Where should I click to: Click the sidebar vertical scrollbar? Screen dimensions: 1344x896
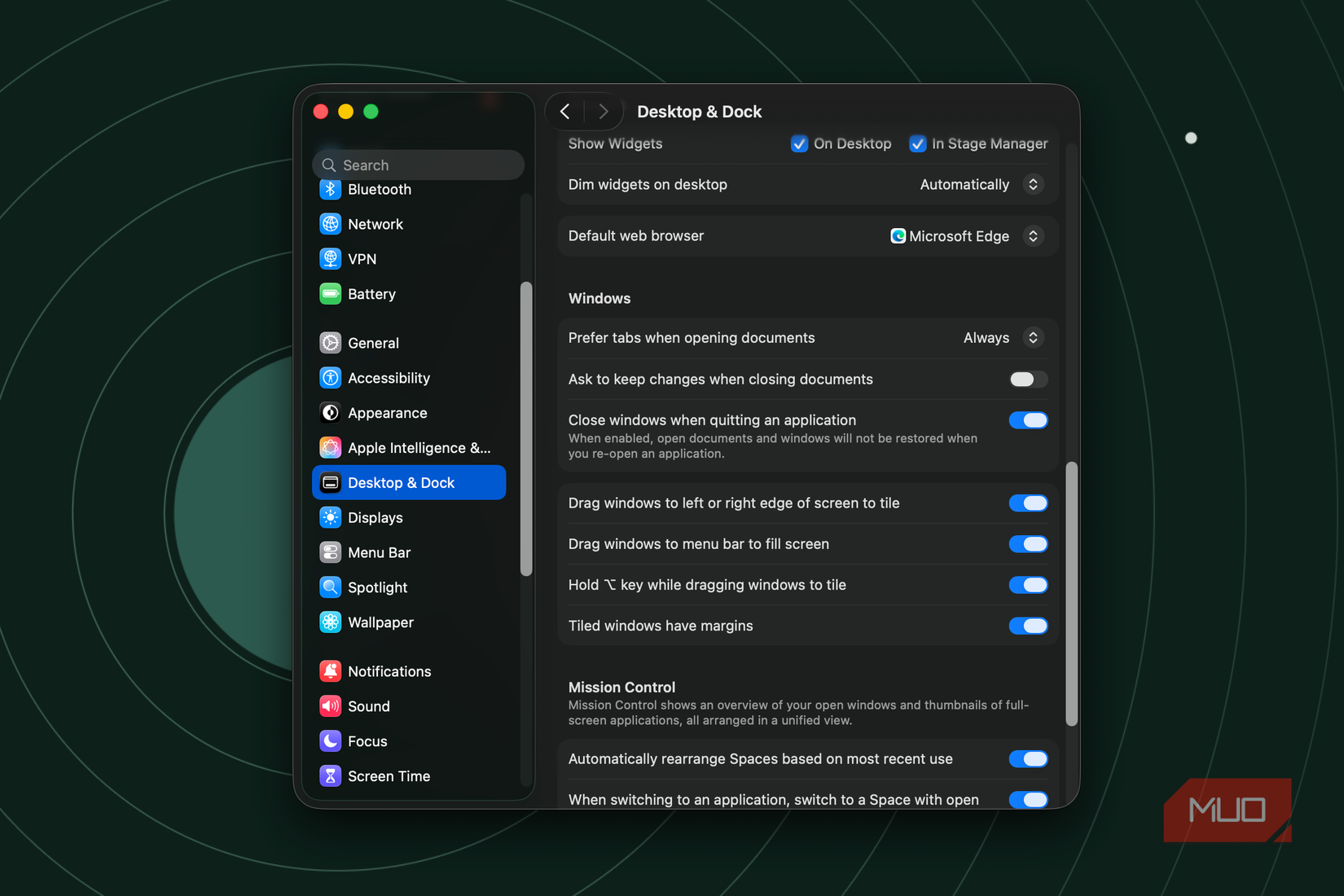pos(526,428)
